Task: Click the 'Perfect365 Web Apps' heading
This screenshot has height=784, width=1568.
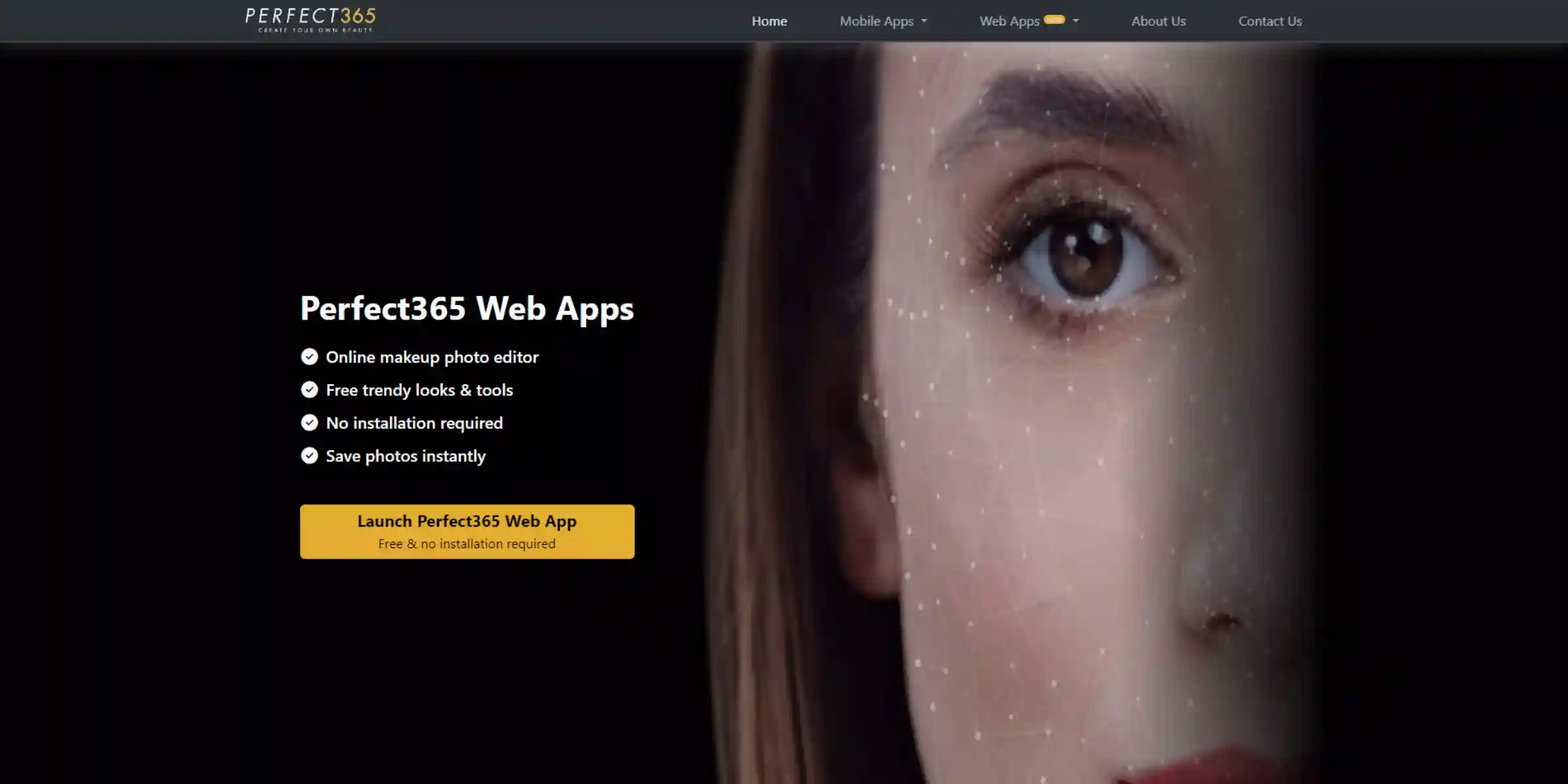Action: pyautogui.click(x=467, y=308)
